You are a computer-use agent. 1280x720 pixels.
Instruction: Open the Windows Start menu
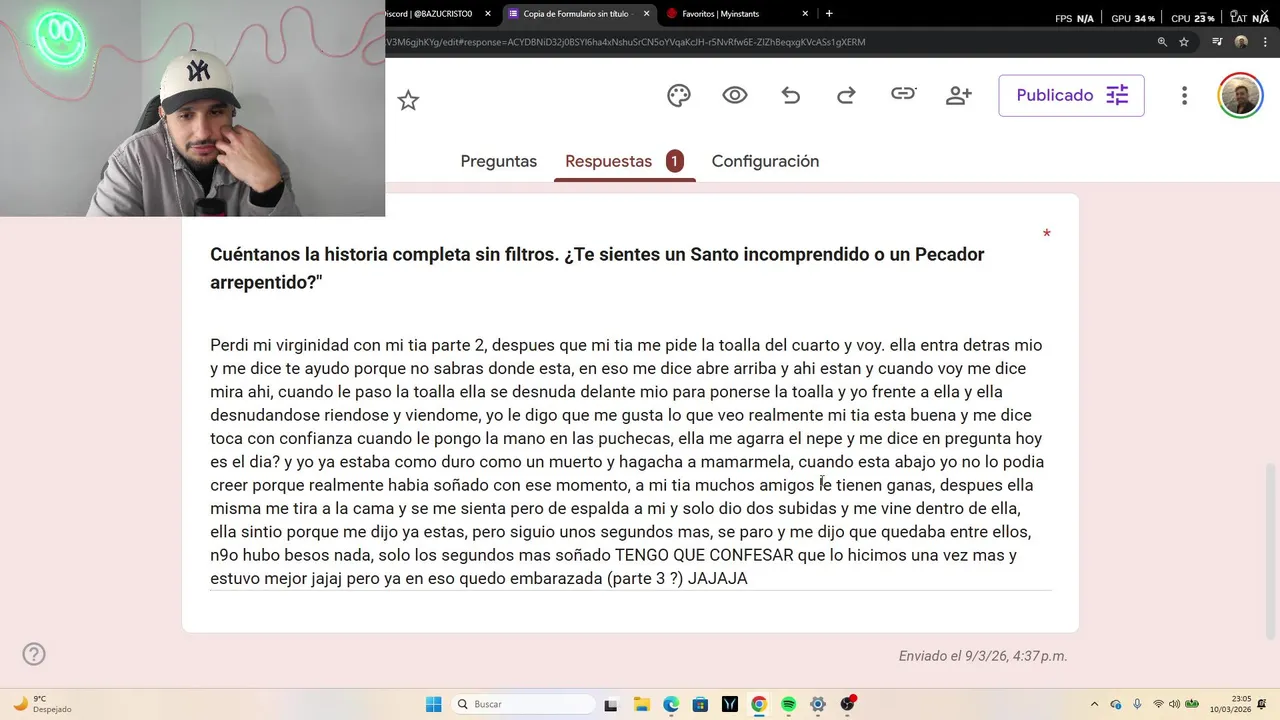point(433,704)
